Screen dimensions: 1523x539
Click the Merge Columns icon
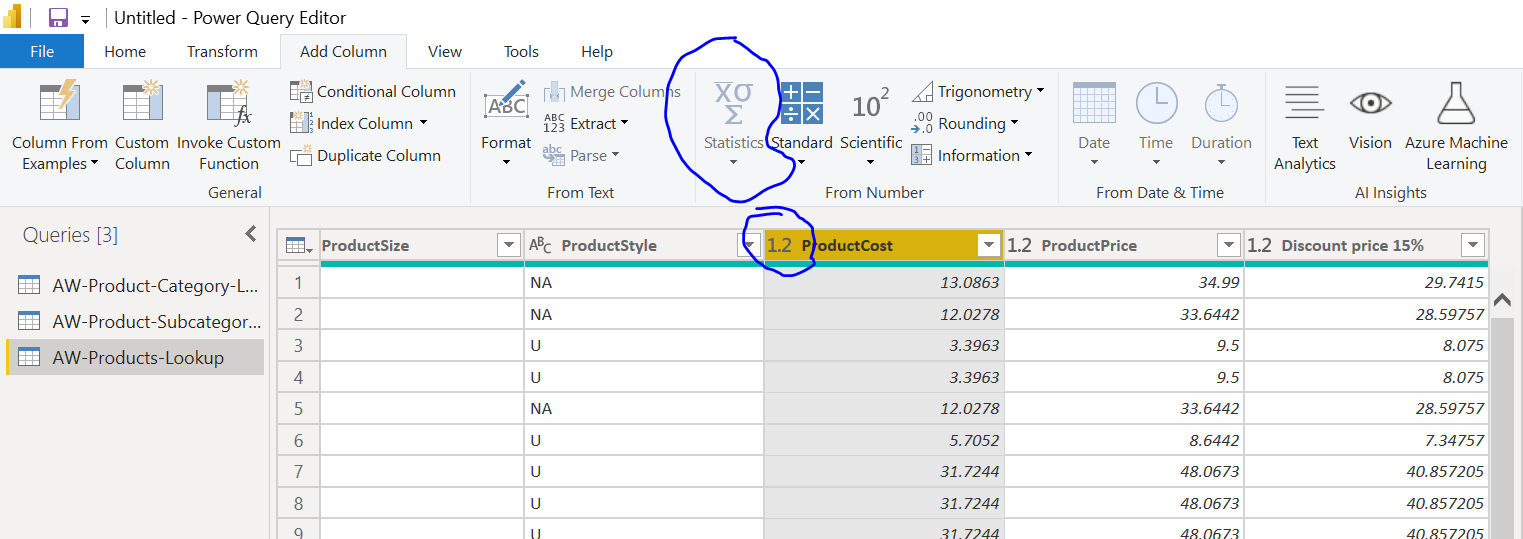pyautogui.click(x=555, y=92)
